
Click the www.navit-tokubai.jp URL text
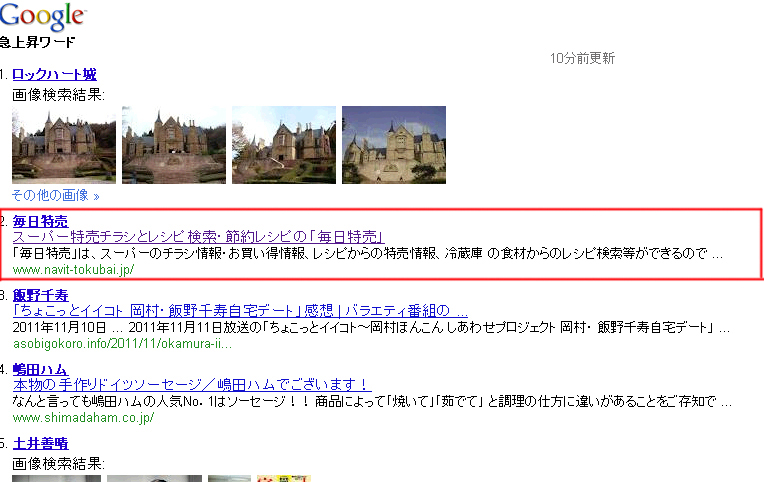(x=73, y=270)
